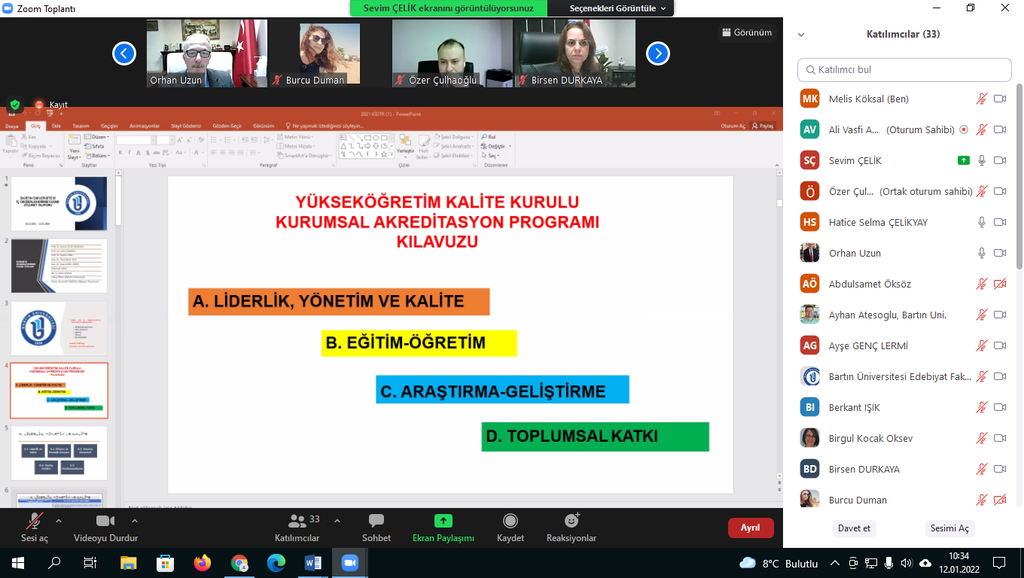1024x578 pixels.
Task: Collapse the Katılımcılar panel chevron
Action: point(801,34)
